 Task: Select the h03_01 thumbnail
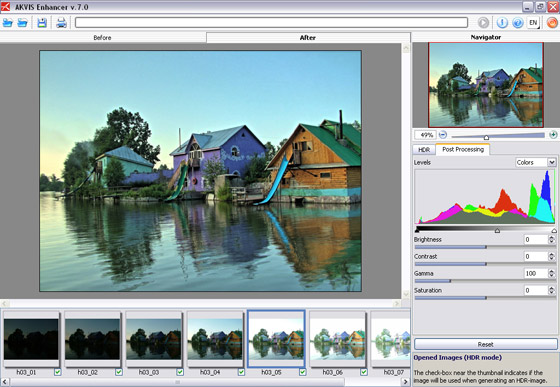pyautogui.click(x=31, y=339)
